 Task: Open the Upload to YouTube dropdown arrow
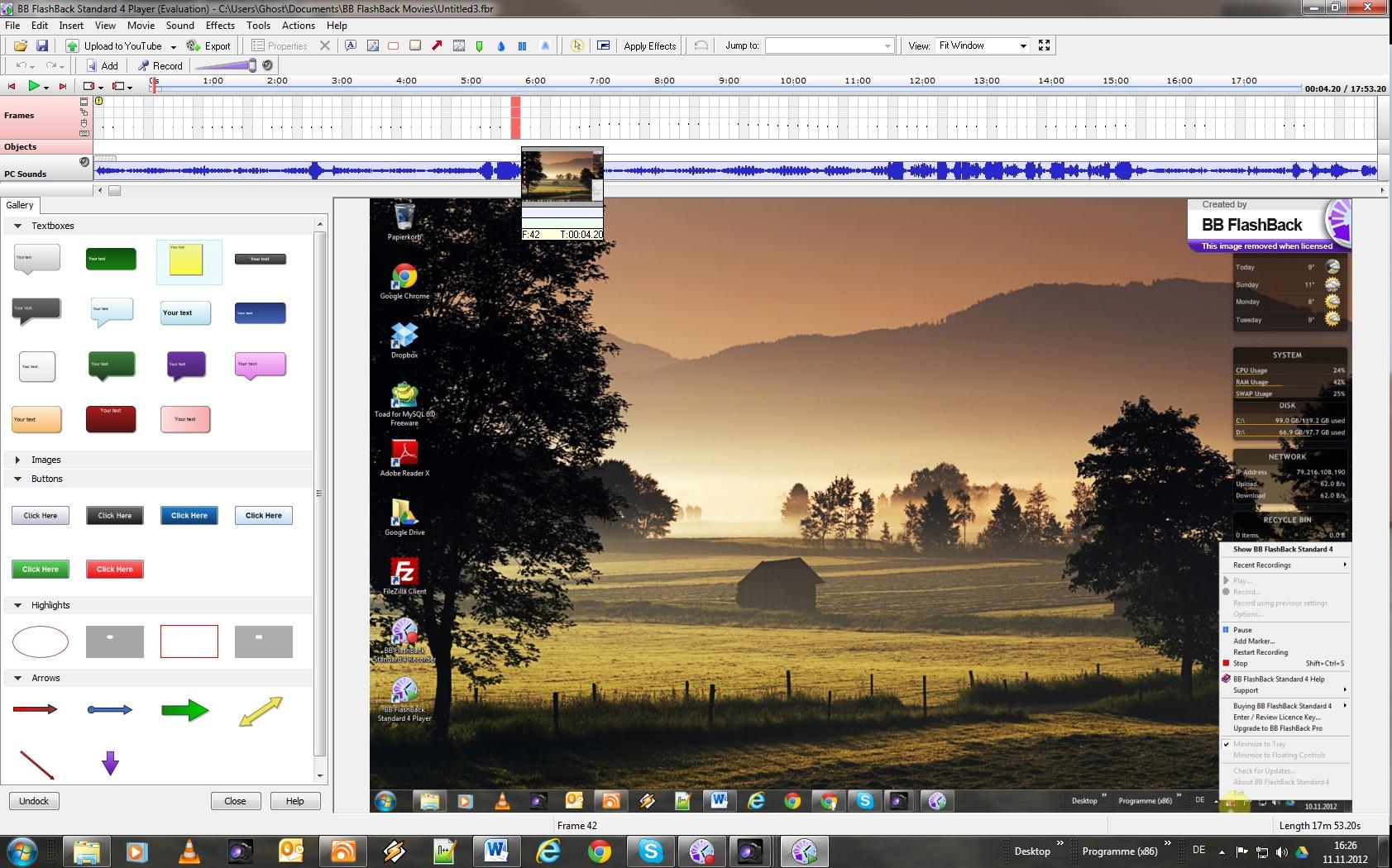click(173, 46)
